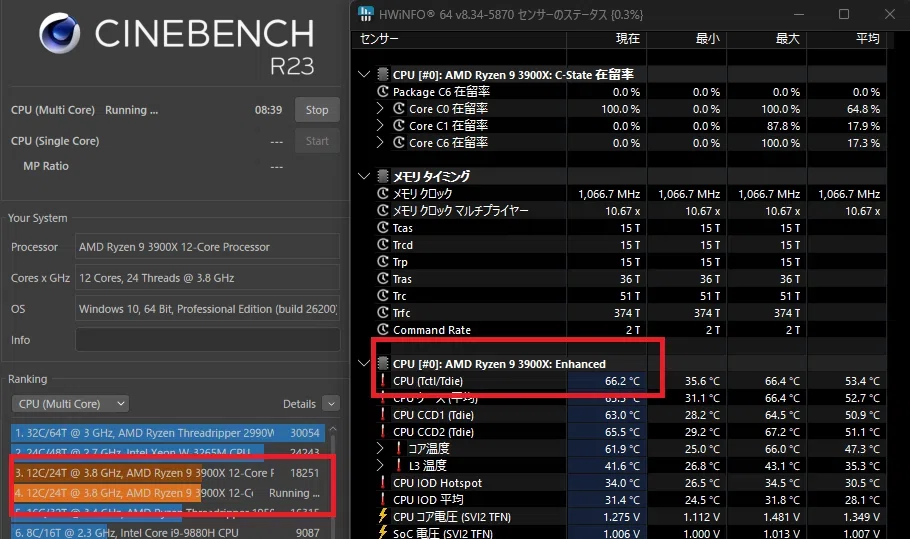Click thermometer icon beside CPU IOD 平均
The width and height of the screenshot is (910, 539).
click(x=382, y=500)
